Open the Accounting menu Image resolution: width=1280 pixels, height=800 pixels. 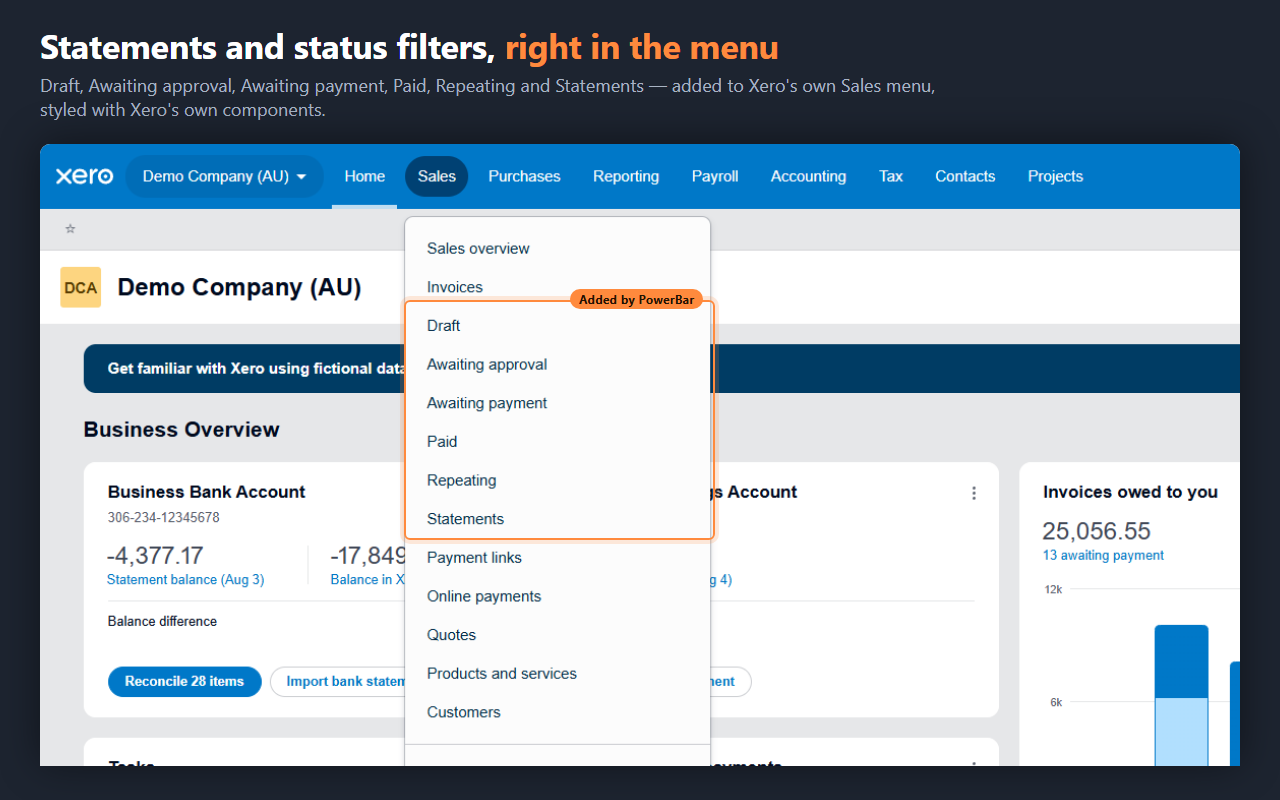click(x=808, y=176)
